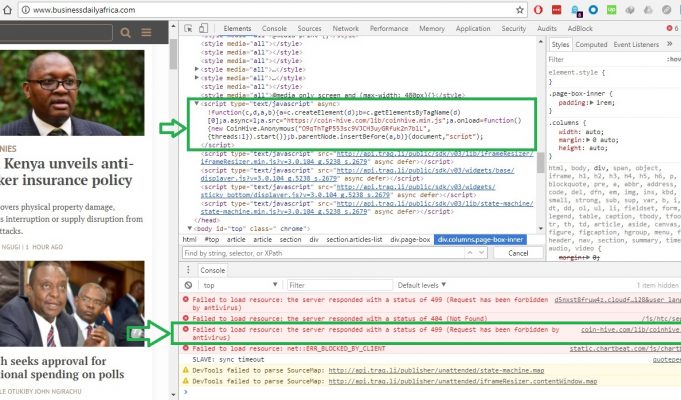
Task: Select the #top breadcrumb
Action: [x=212, y=239]
